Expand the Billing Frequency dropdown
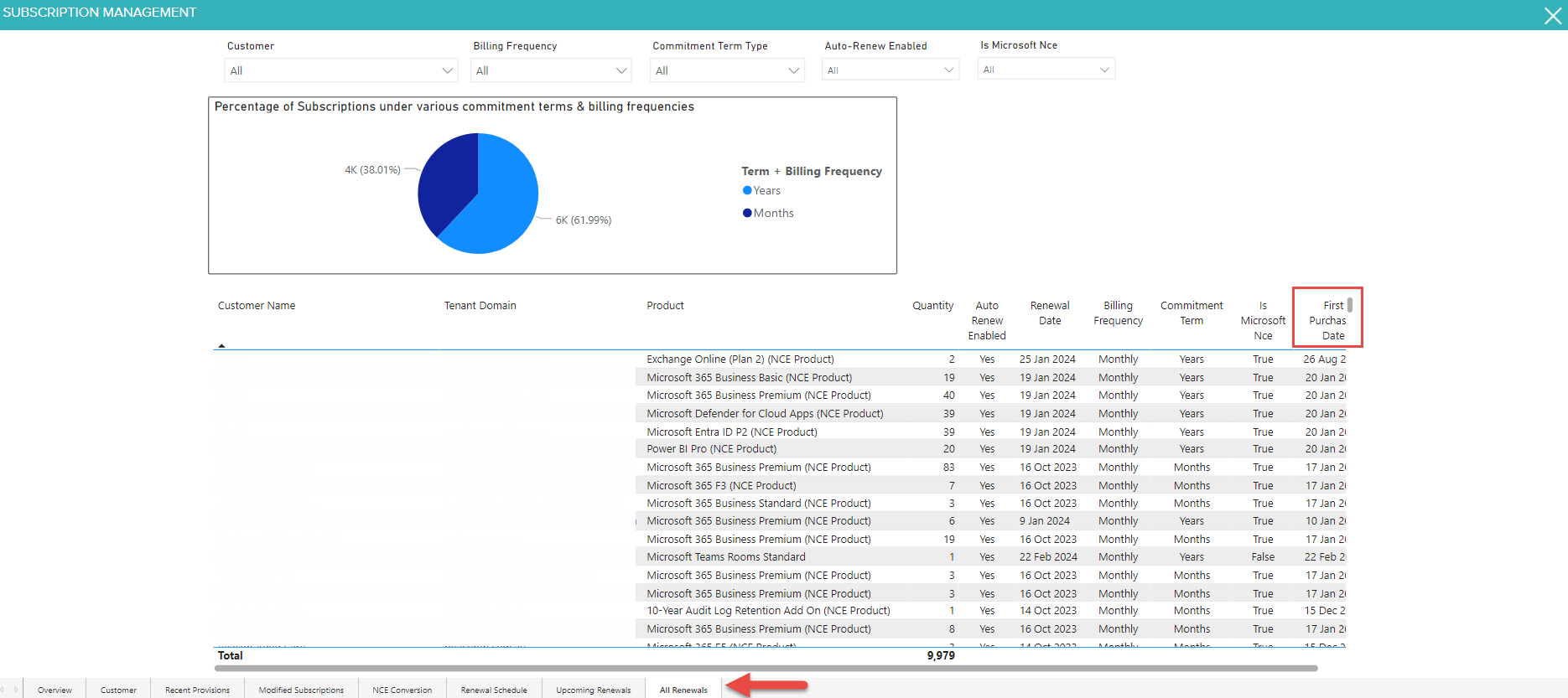Screen dimensions: 1568x698 click(x=551, y=70)
